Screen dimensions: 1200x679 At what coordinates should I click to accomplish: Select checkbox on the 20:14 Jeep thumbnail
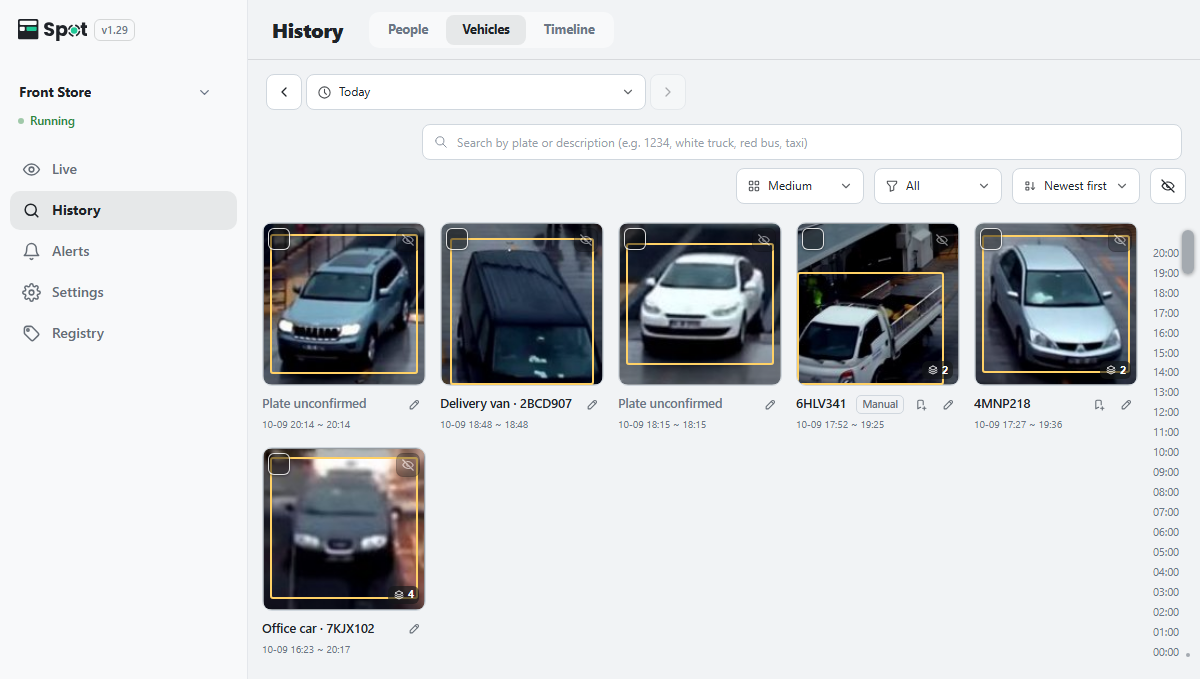279,239
